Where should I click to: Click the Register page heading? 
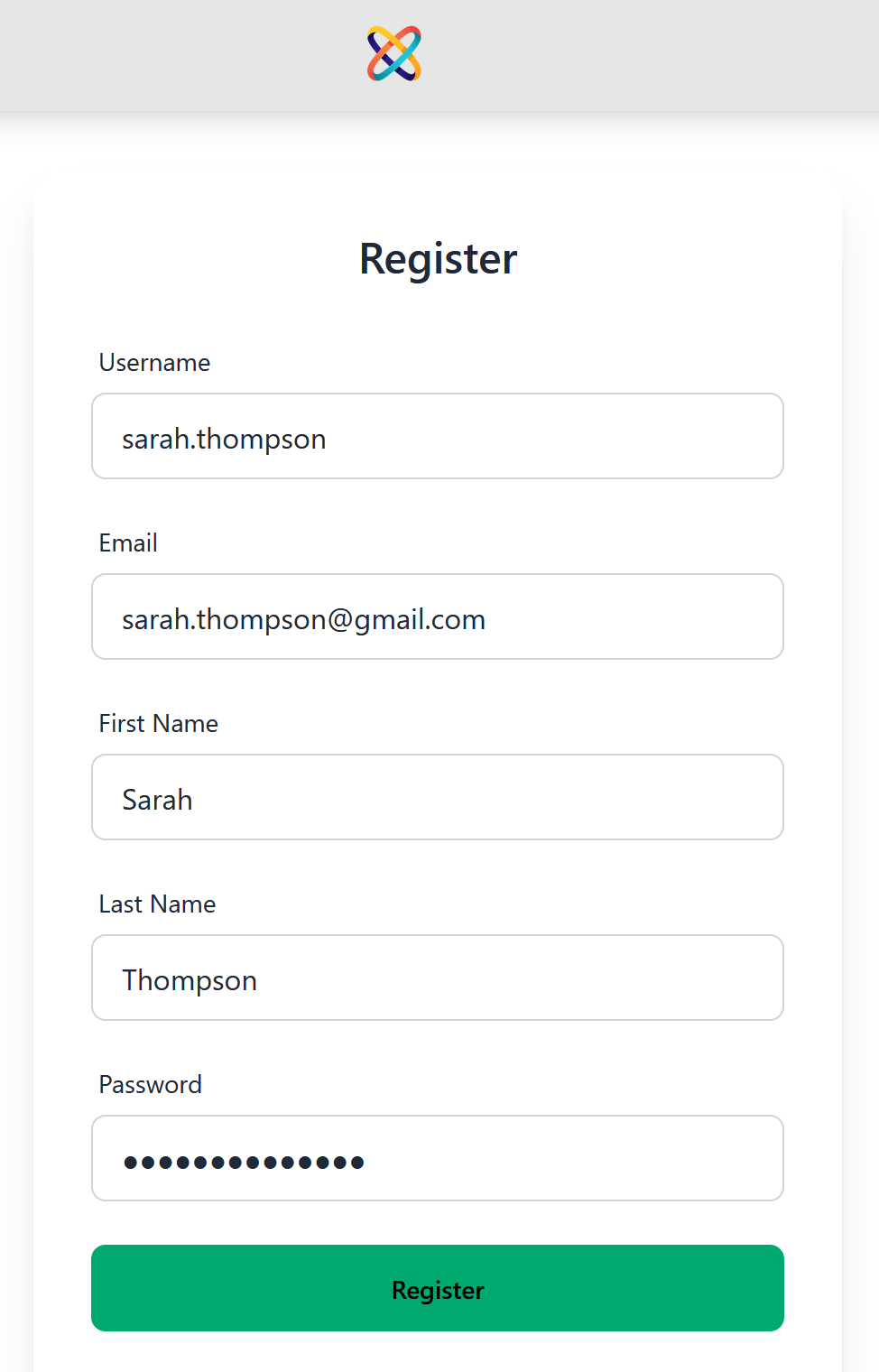click(438, 259)
